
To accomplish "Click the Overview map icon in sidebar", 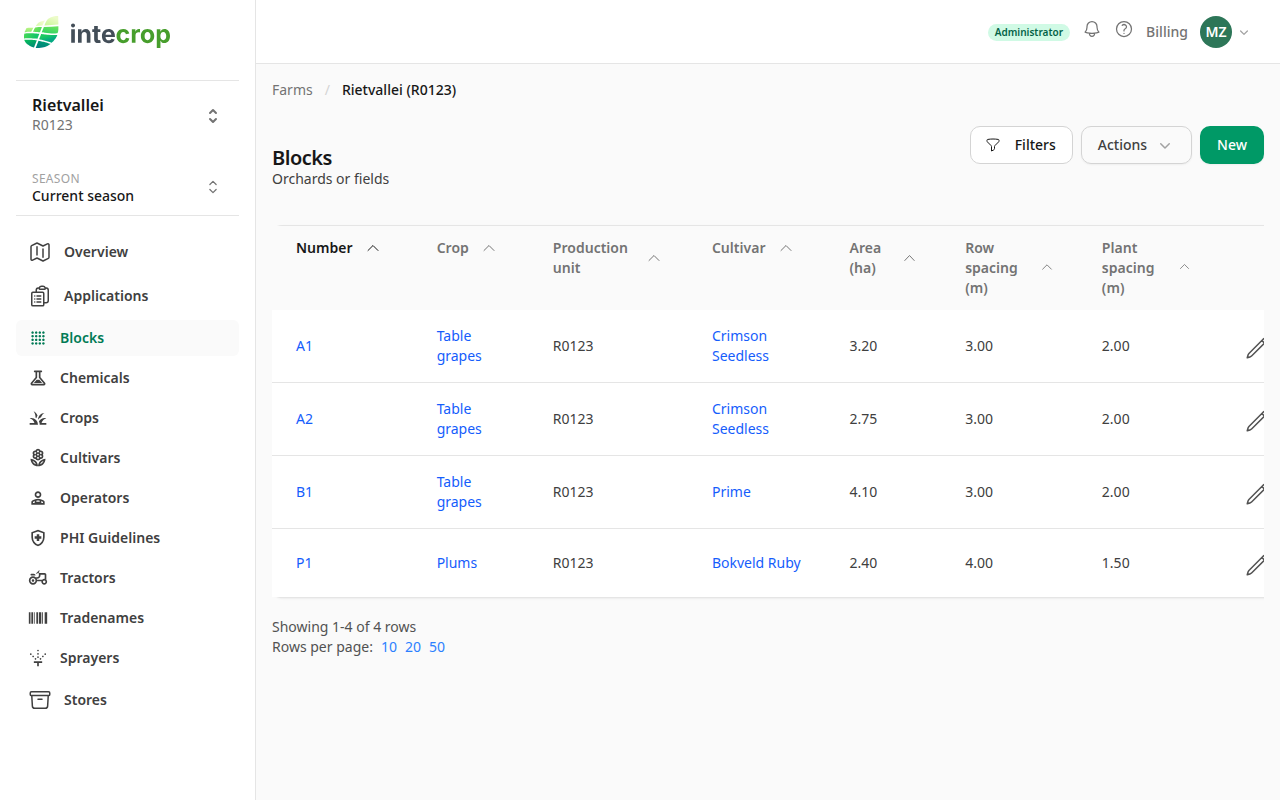I will pyautogui.click(x=40, y=252).
